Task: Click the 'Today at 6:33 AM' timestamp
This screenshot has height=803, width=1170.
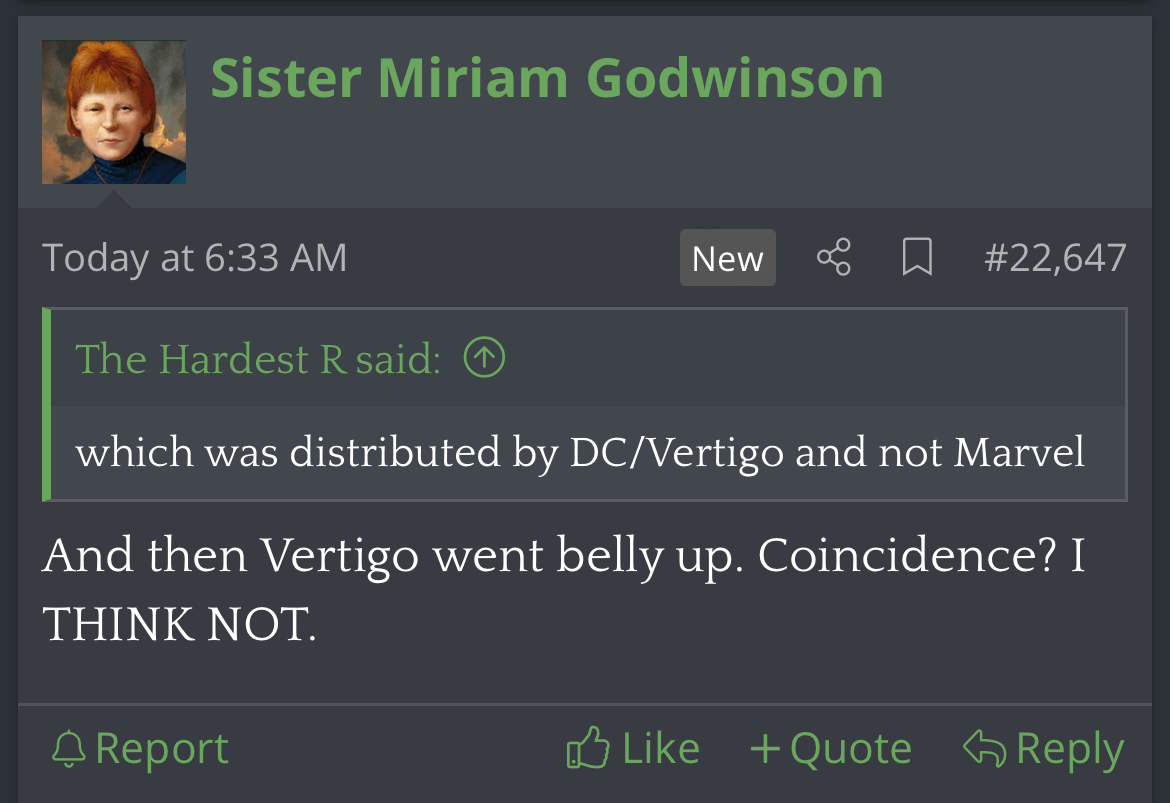Action: tap(195, 258)
